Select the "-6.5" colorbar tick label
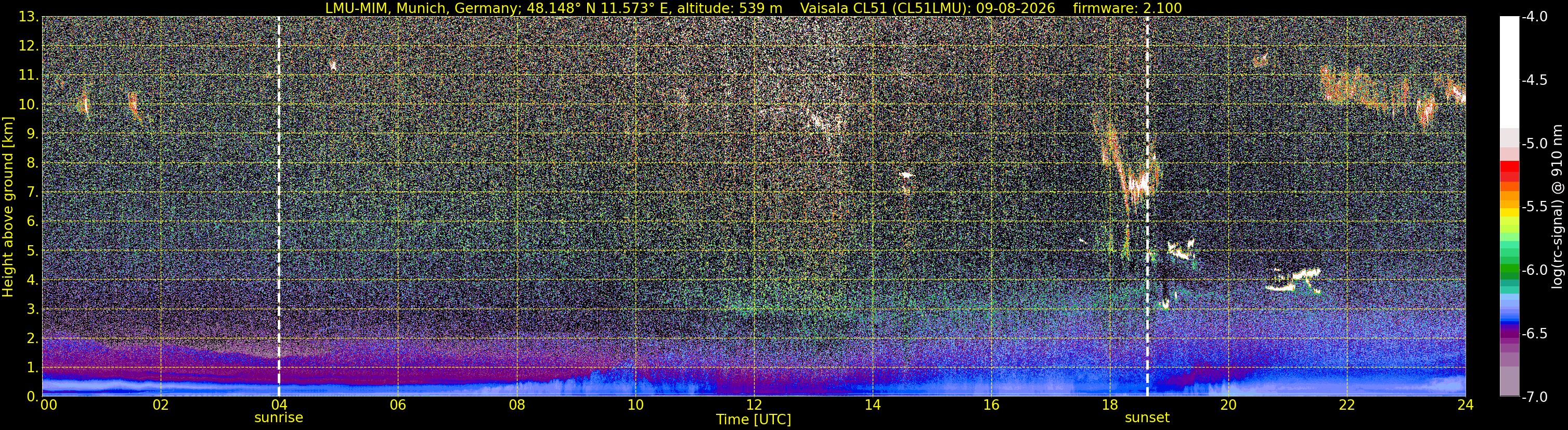 (1535, 333)
